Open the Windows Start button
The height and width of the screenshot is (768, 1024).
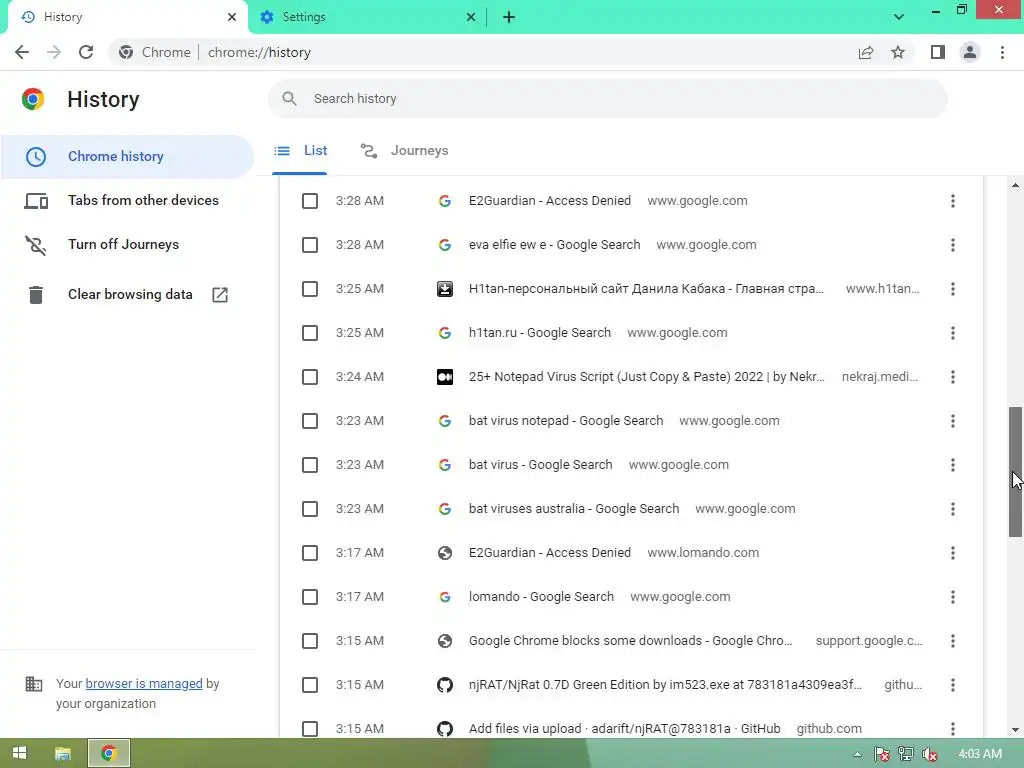pos(19,754)
